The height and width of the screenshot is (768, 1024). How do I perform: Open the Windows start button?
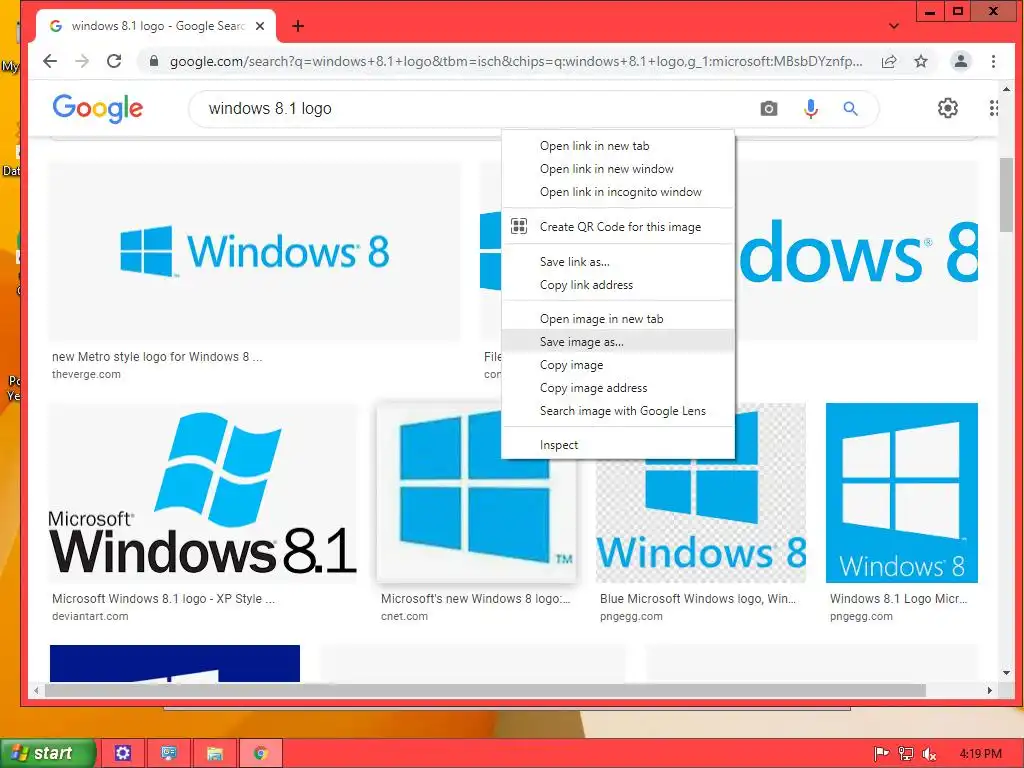(x=47, y=753)
